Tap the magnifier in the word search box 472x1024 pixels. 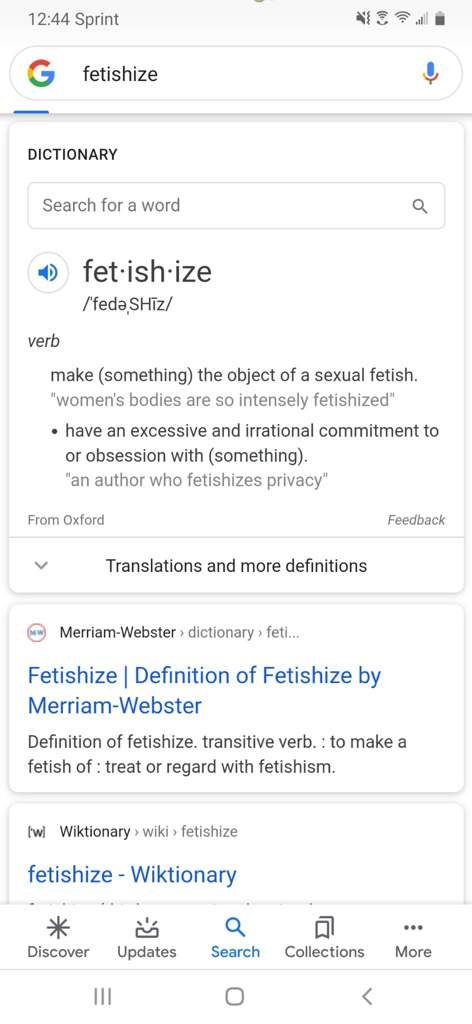tap(420, 206)
